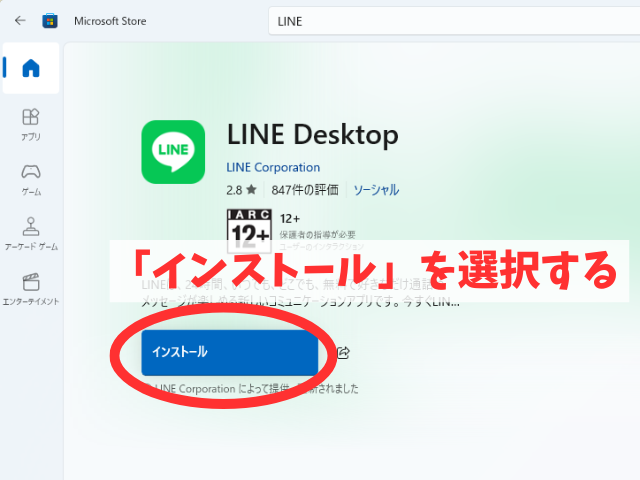Screen dimensions: 640x480
Task: Focus the search box containing LINE
Action: (454, 21)
